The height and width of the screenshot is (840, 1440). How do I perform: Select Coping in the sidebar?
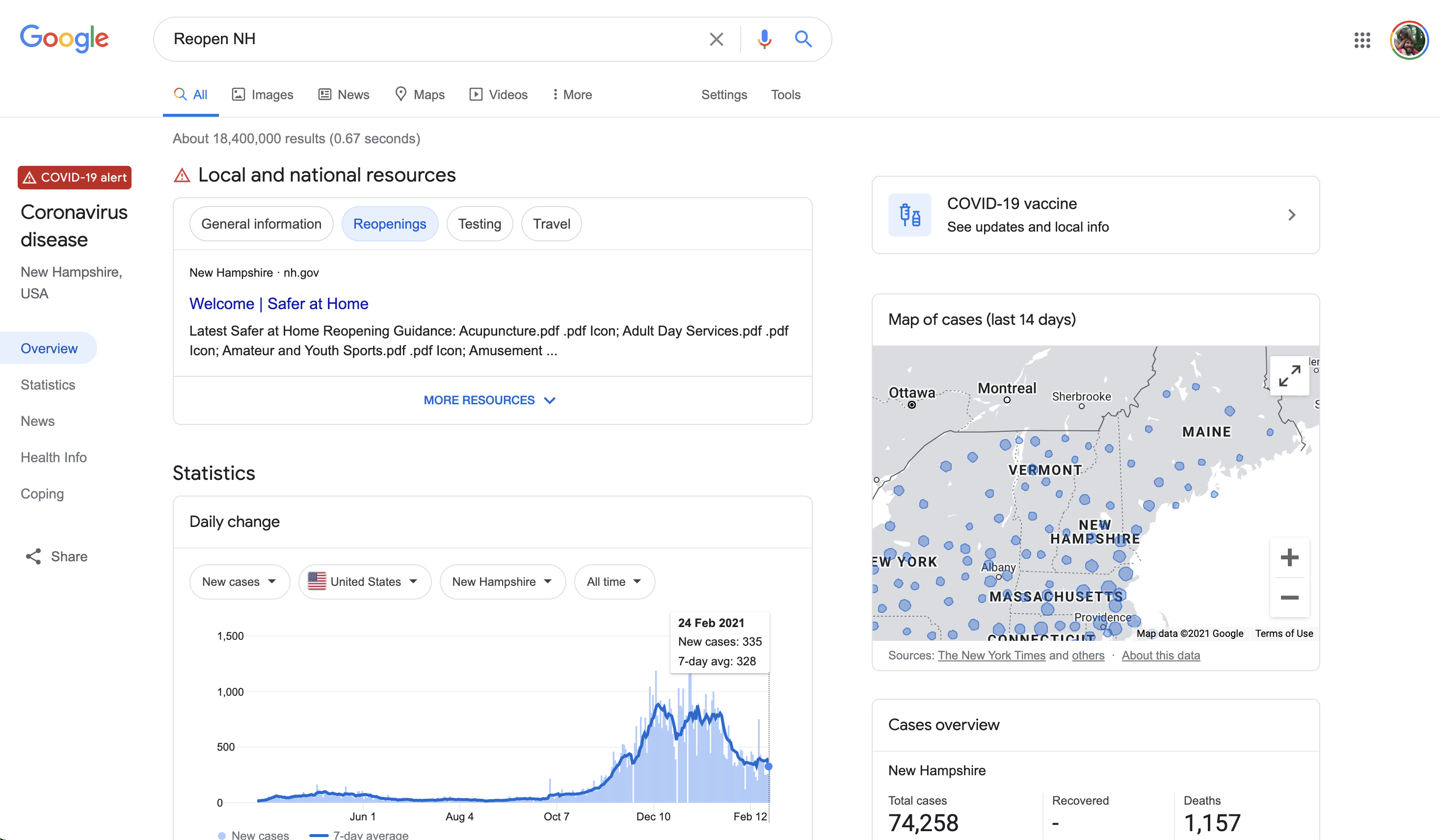(42, 493)
